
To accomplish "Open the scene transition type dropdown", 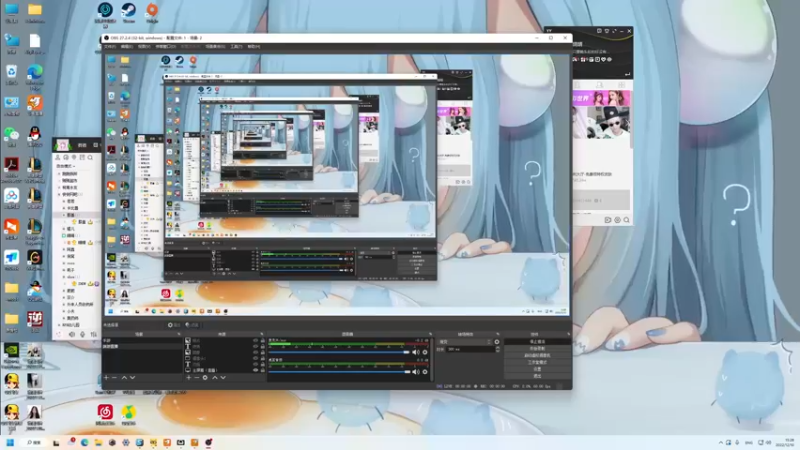I will coord(465,342).
